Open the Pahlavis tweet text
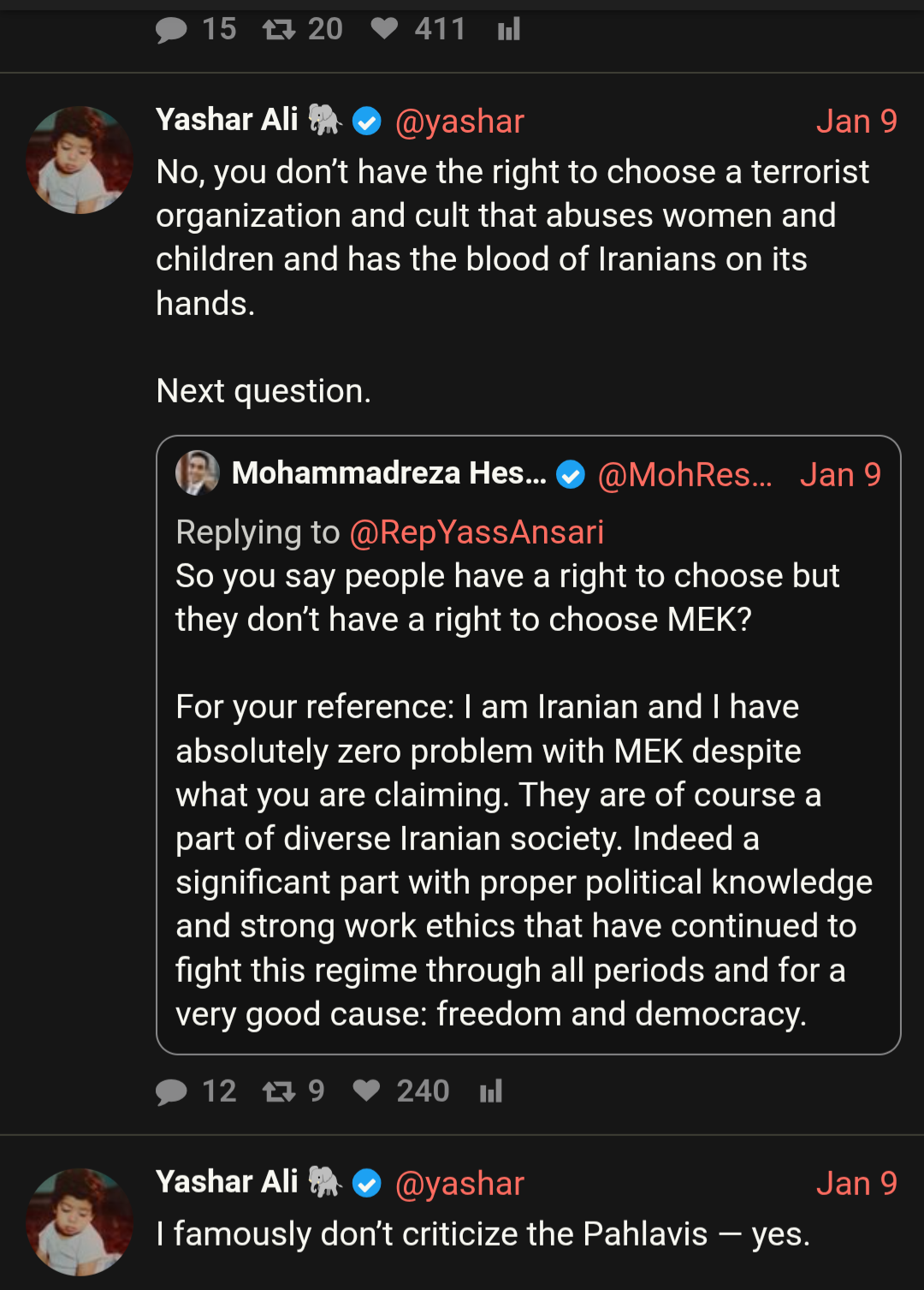The width and height of the screenshot is (924, 1290). [x=483, y=1234]
